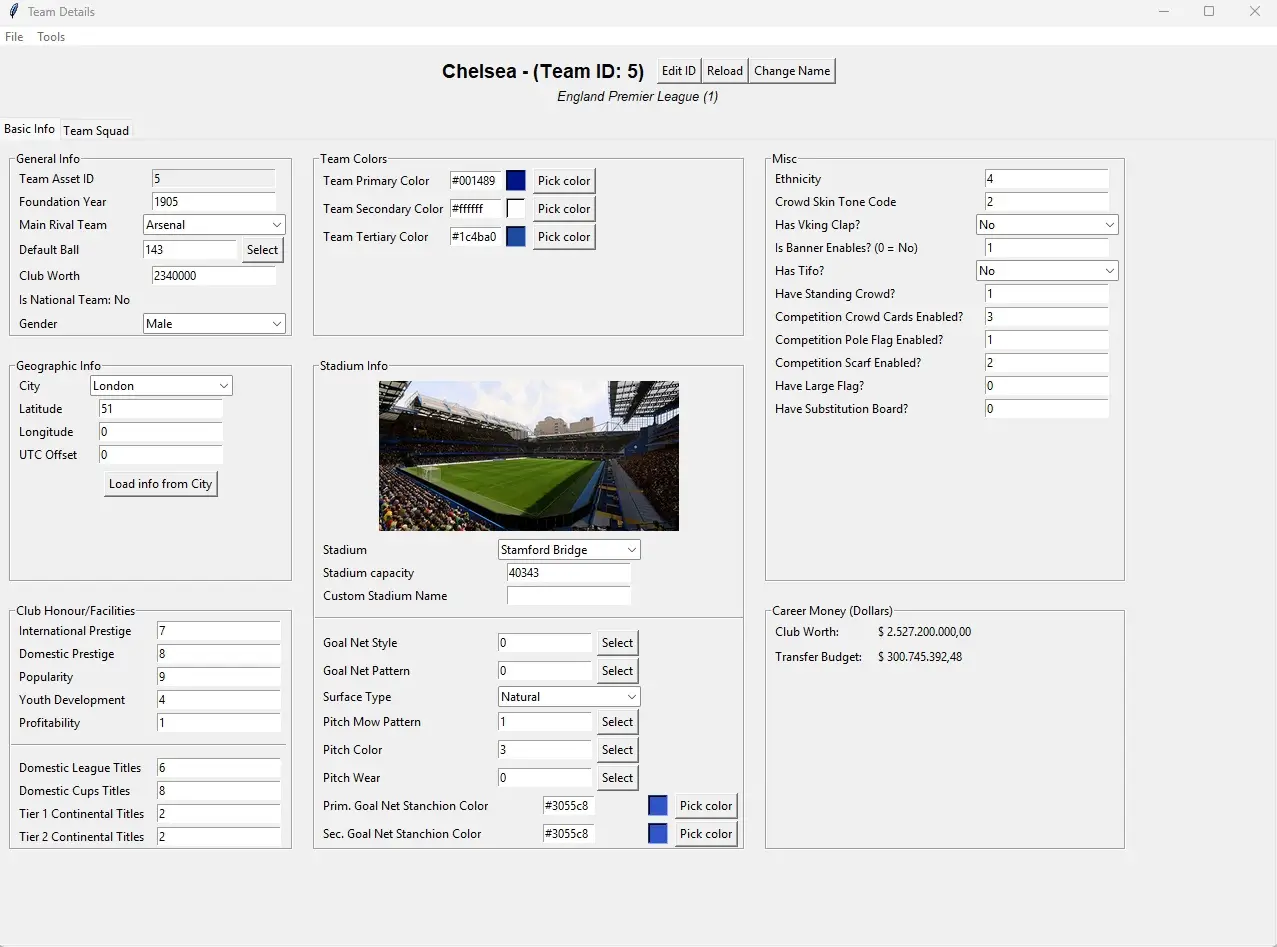Click the Latitude input field
The height and width of the screenshot is (947, 1277).
point(161,409)
